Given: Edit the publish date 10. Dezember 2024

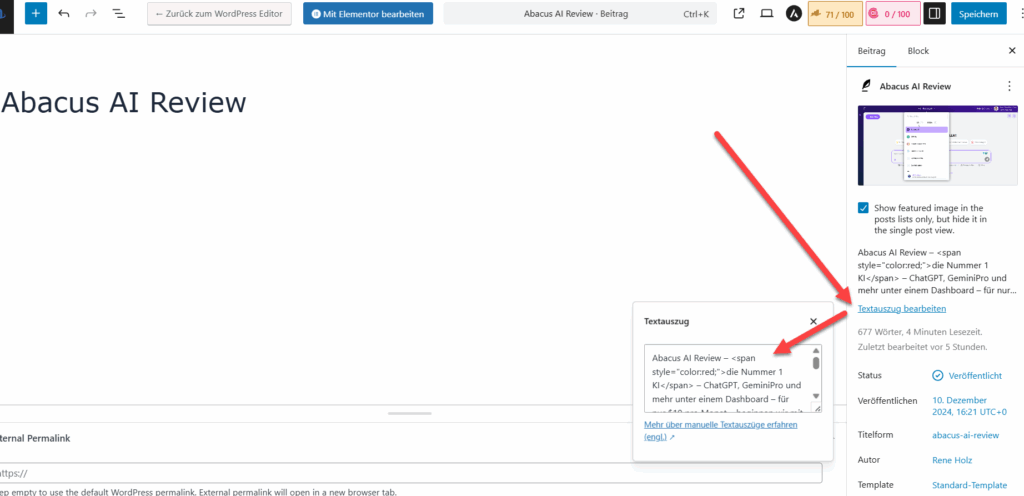Looking at the screenshot, I should pyautogui.click(x=969, y=406).
